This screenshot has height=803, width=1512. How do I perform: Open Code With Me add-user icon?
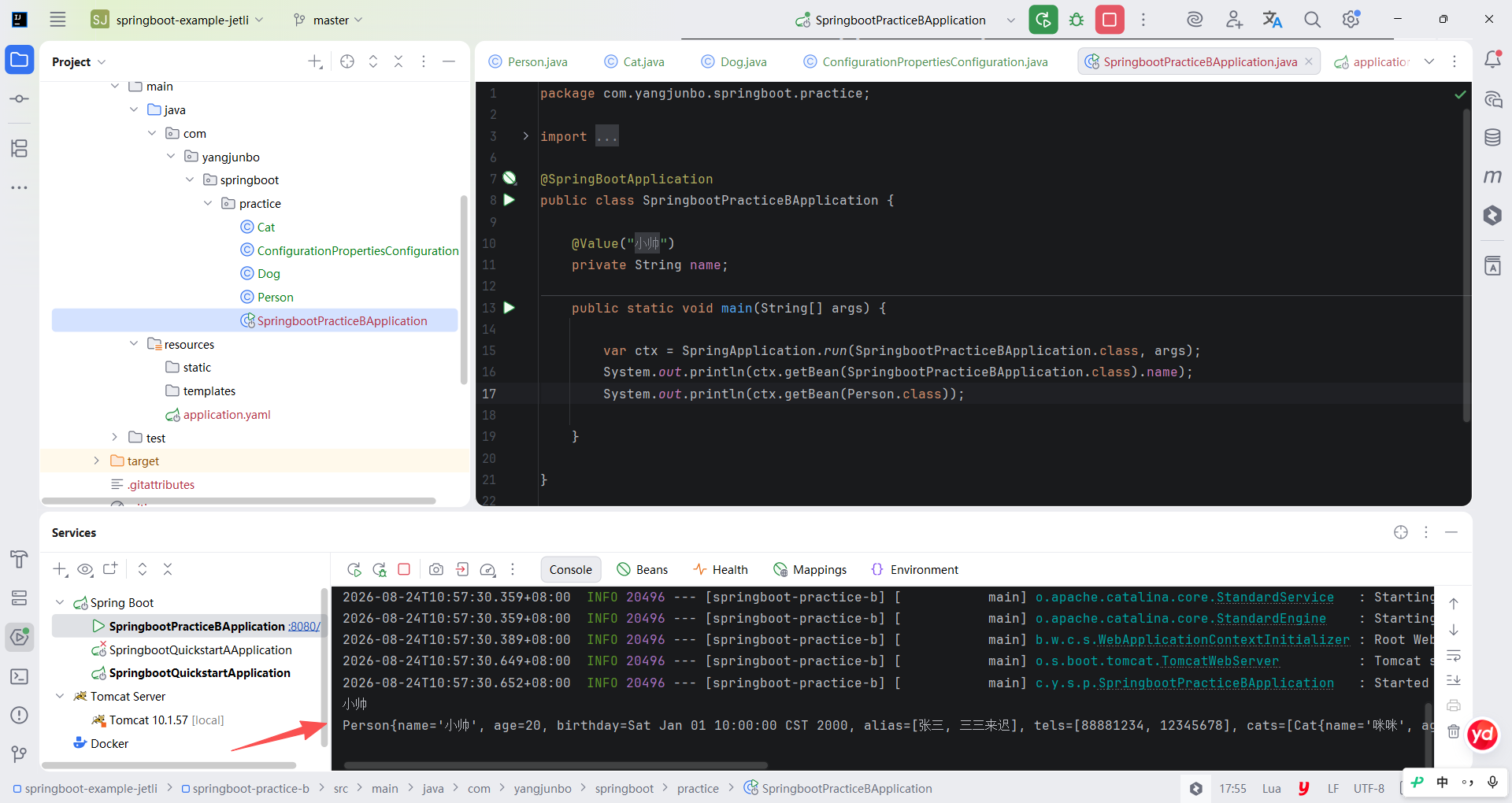[1234, 20]
